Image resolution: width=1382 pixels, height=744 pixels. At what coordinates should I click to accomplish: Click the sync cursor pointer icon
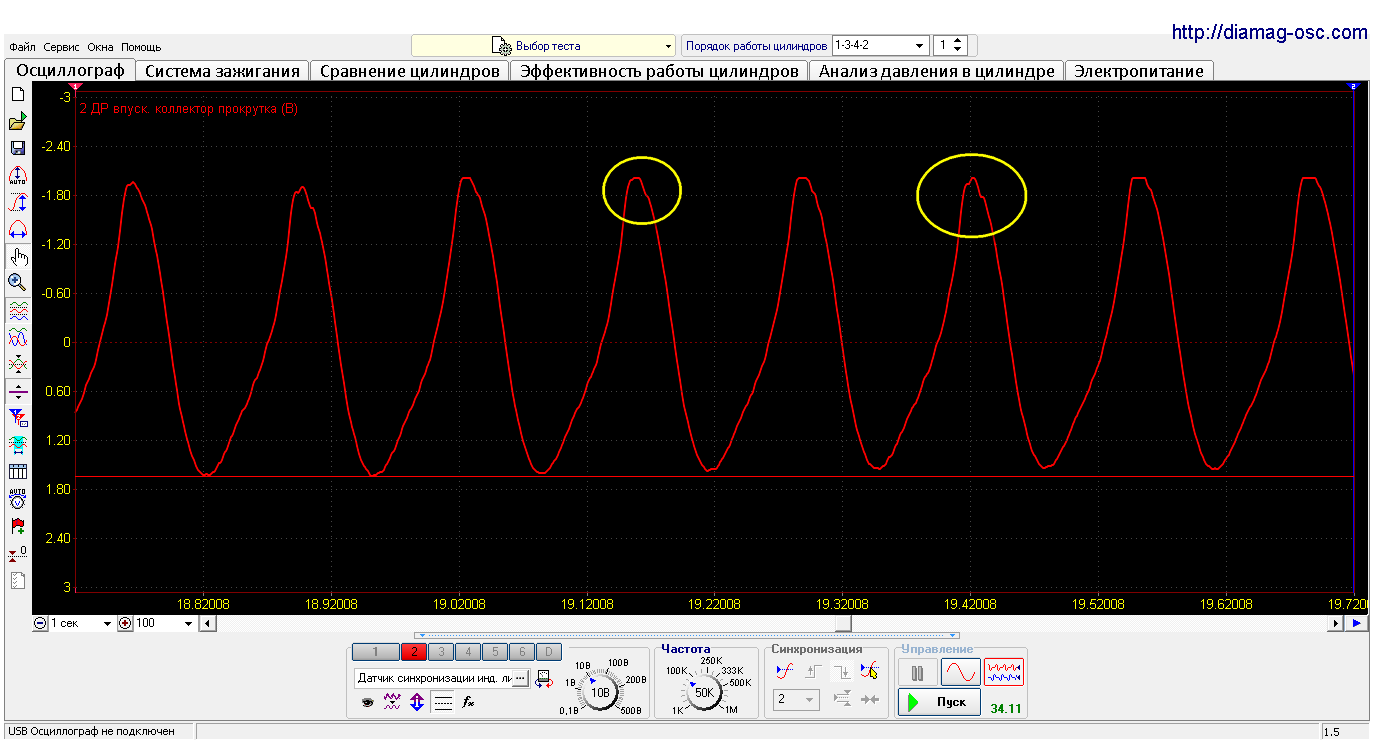870,672
